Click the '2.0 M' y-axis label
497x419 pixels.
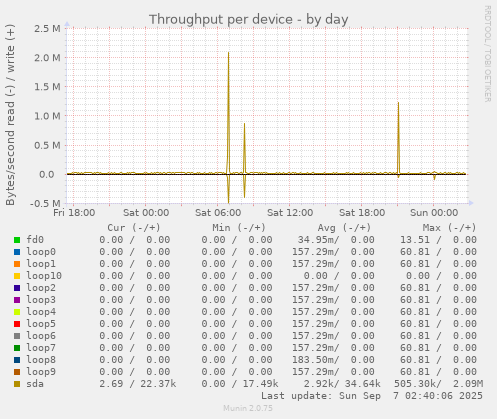point(47,58)
